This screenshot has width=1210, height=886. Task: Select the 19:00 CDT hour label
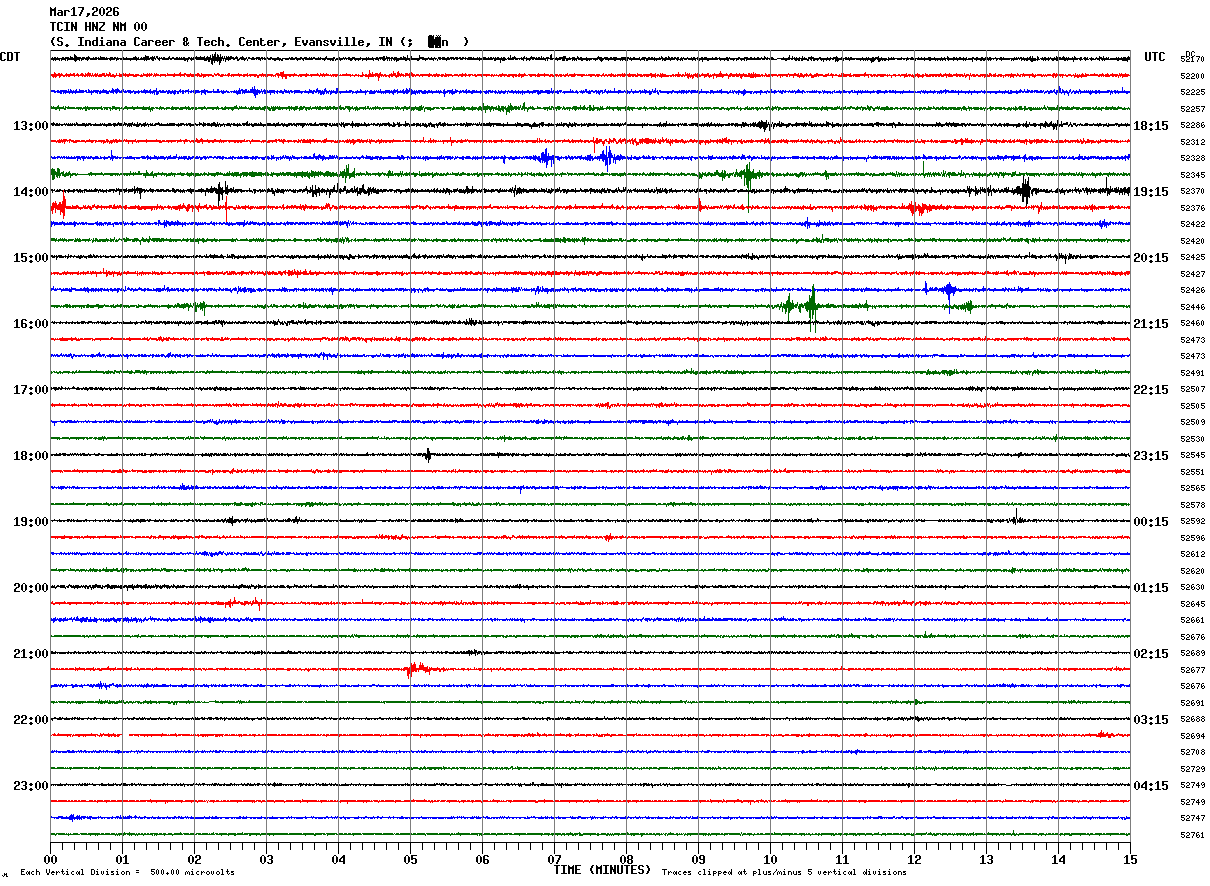coord(30,522)
